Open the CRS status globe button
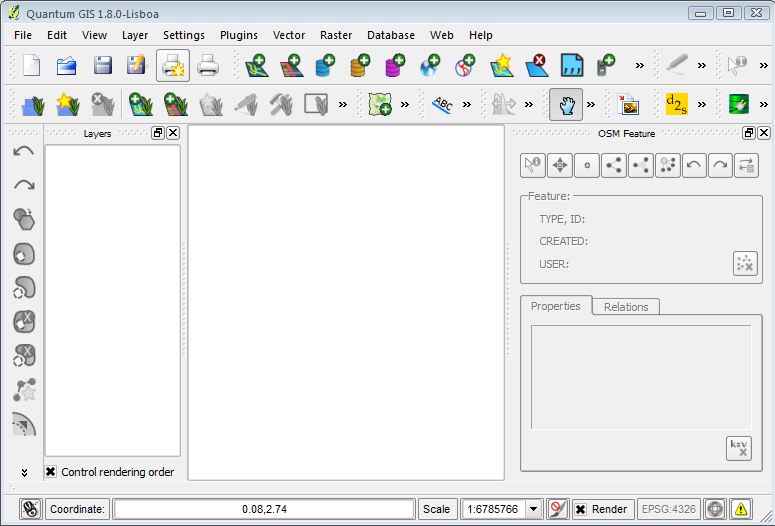Image resolution: width=775 pixels, height=526 pixels. coord(715,509)
